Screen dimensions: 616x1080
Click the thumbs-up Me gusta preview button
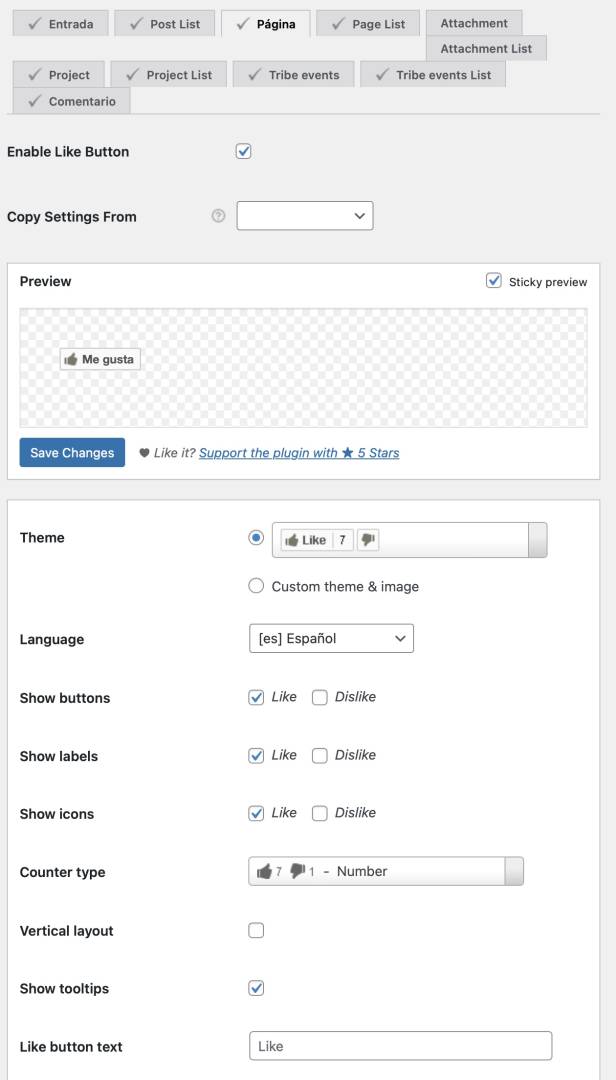click(x=101, y=359)
